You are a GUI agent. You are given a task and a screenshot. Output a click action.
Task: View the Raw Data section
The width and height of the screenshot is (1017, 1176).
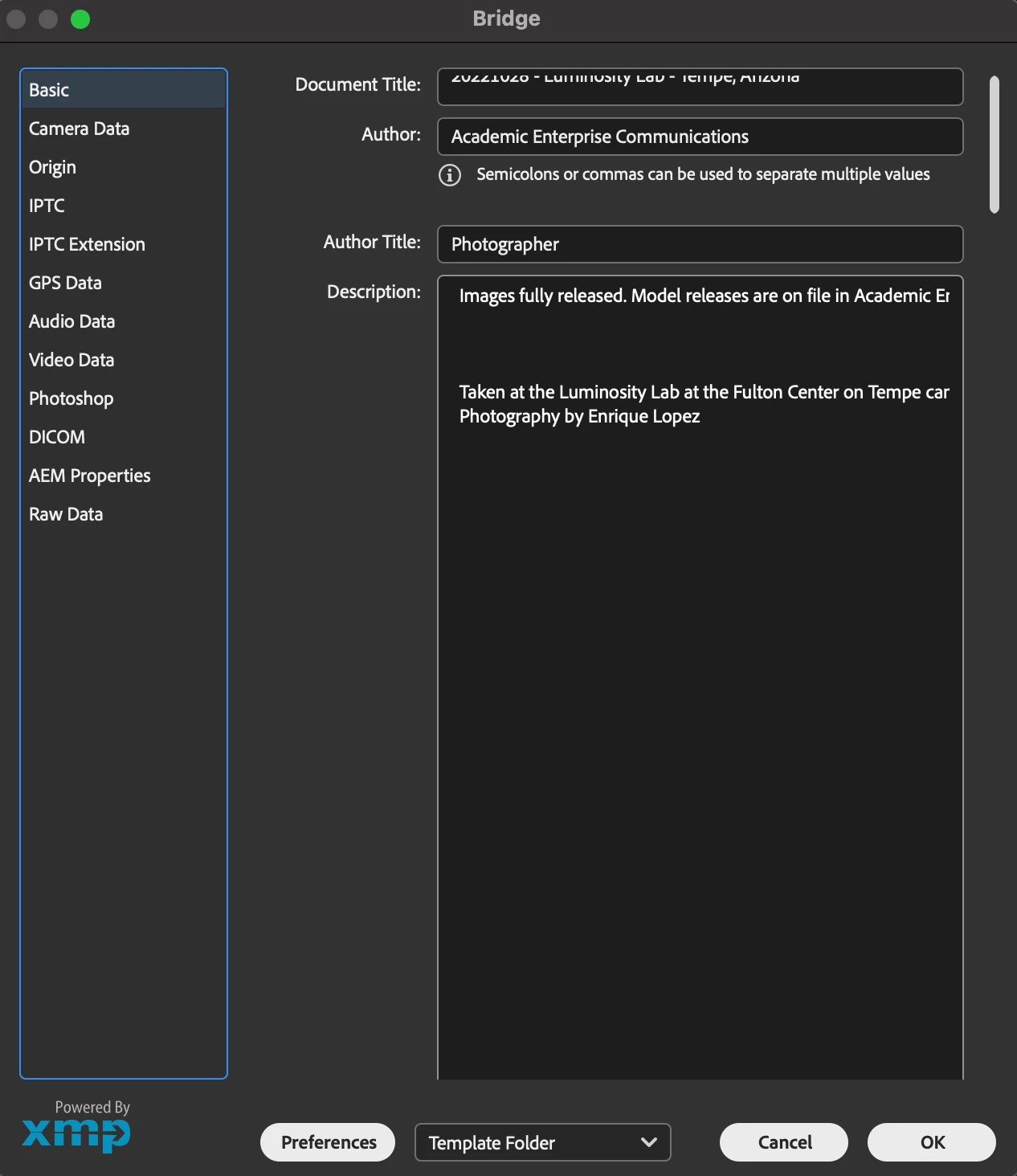(x=124, y=514)
